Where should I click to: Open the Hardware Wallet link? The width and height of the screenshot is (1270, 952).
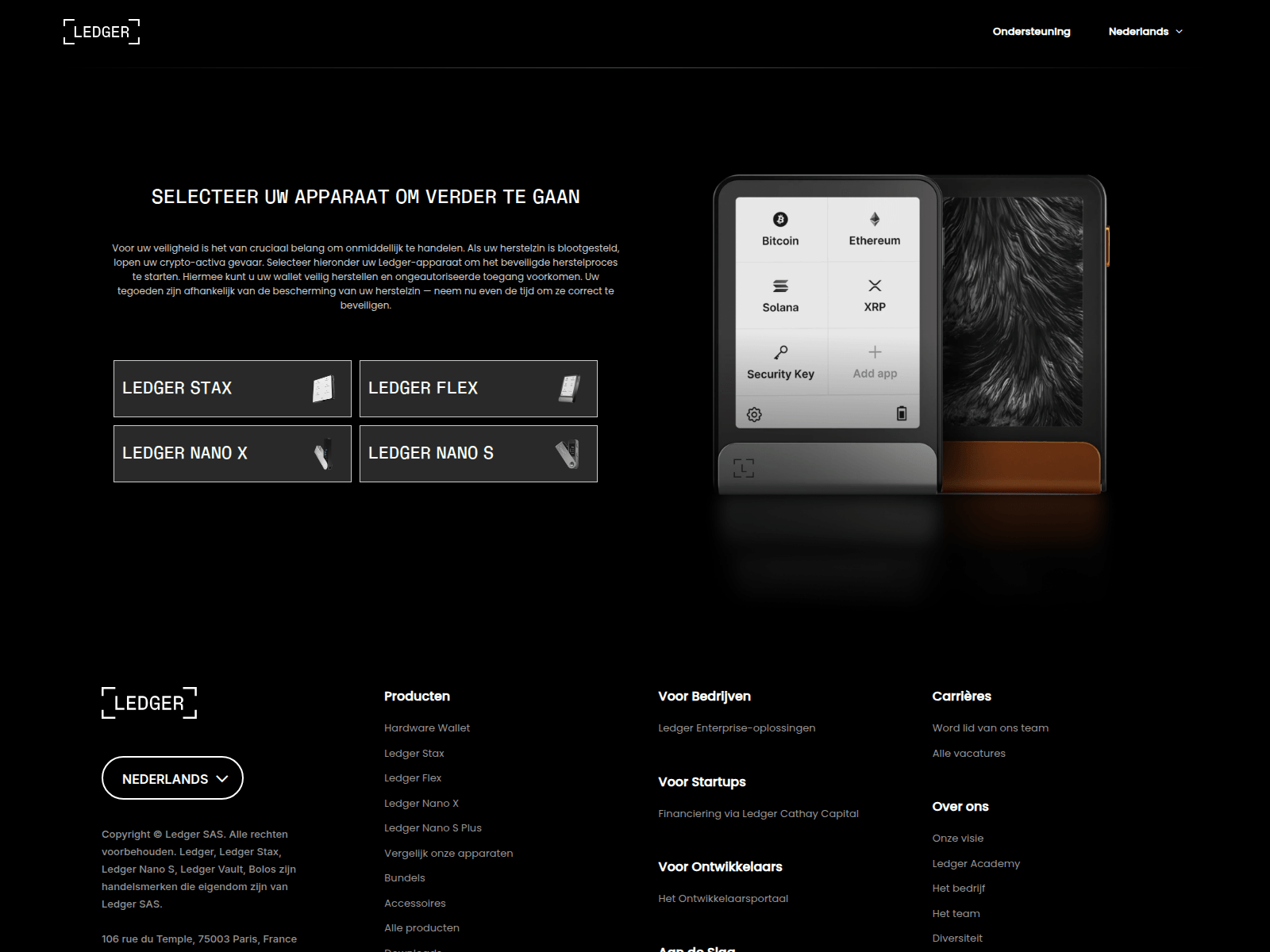[427, 728]
